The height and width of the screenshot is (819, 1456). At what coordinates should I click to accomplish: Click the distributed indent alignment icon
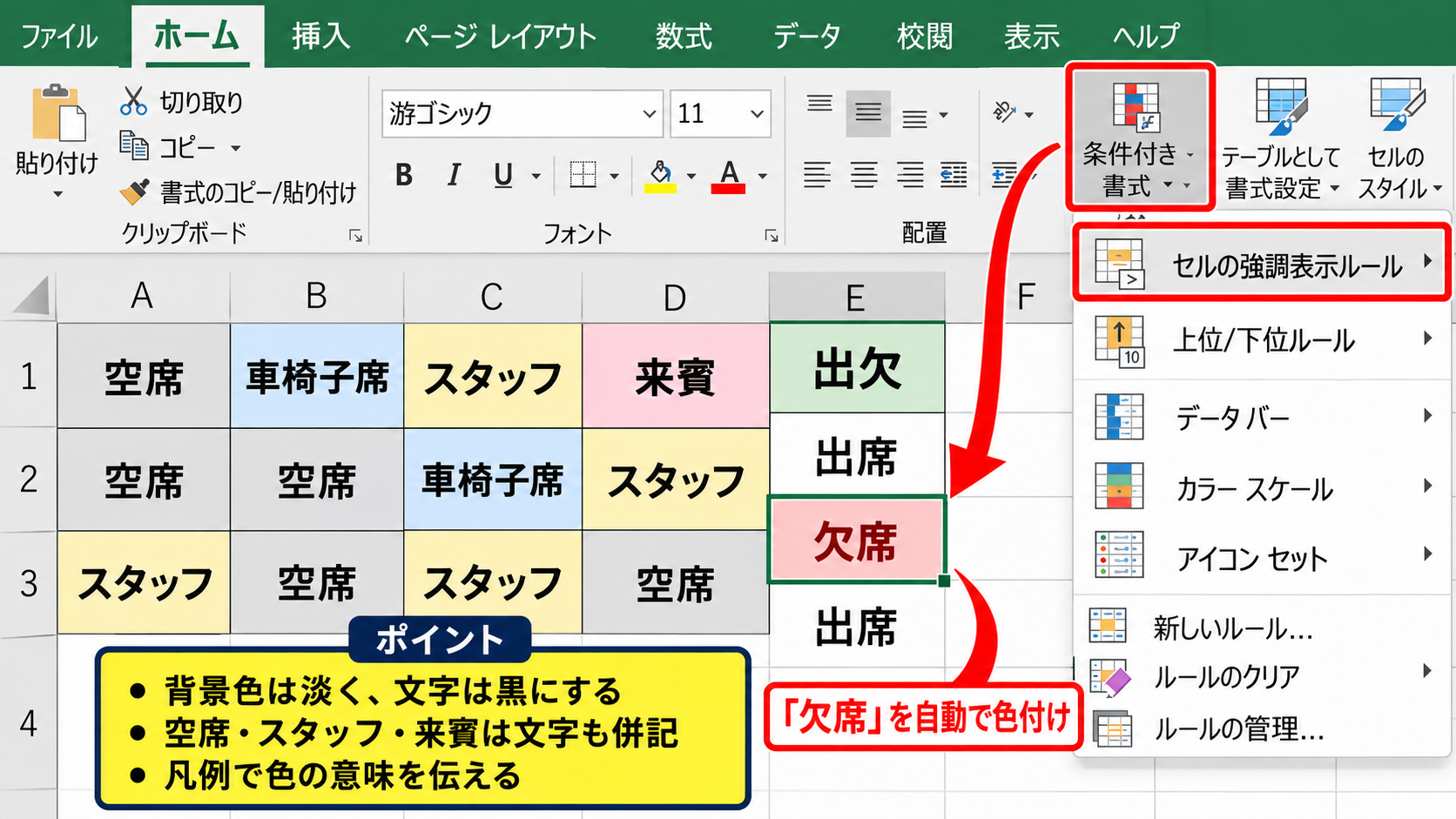point(954,175)
